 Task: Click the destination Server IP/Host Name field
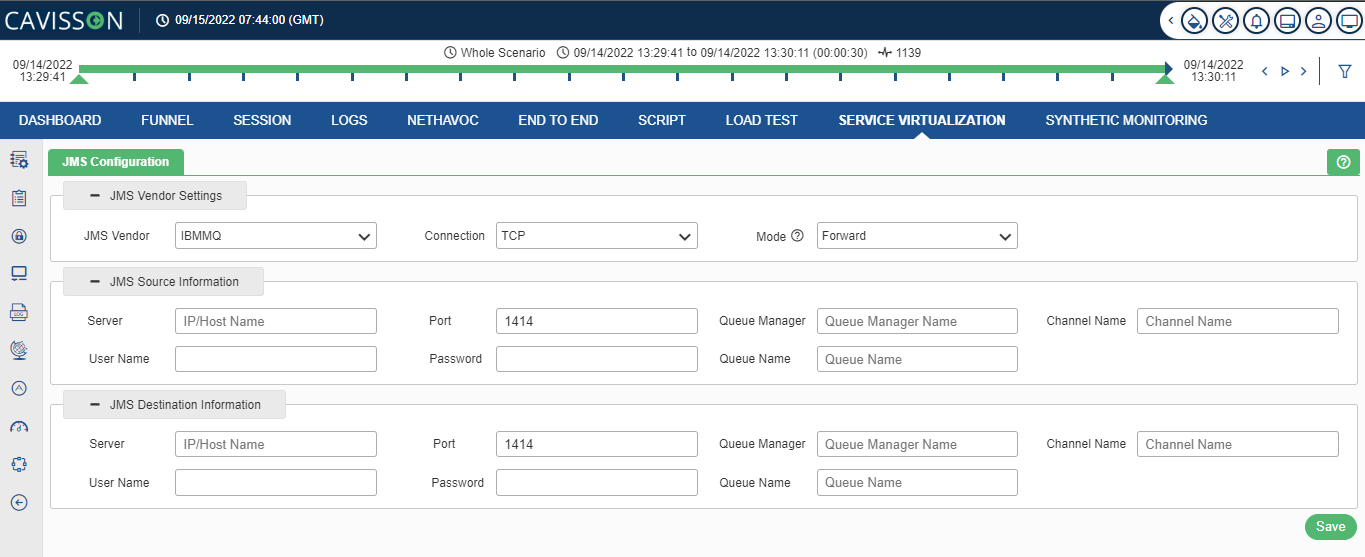click(276, 444)
